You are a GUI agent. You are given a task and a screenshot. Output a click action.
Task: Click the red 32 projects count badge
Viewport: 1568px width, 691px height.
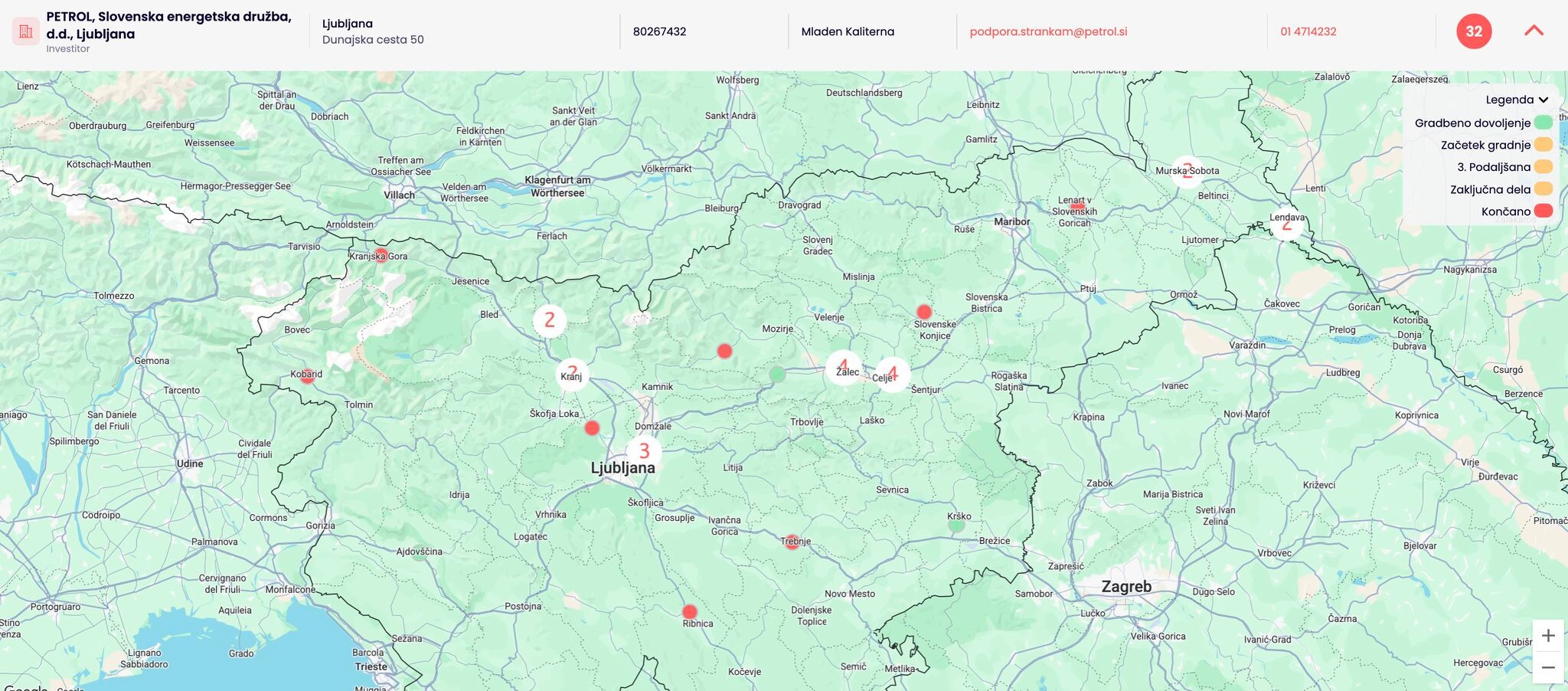pyautogui.click(x=1474, y=31)
